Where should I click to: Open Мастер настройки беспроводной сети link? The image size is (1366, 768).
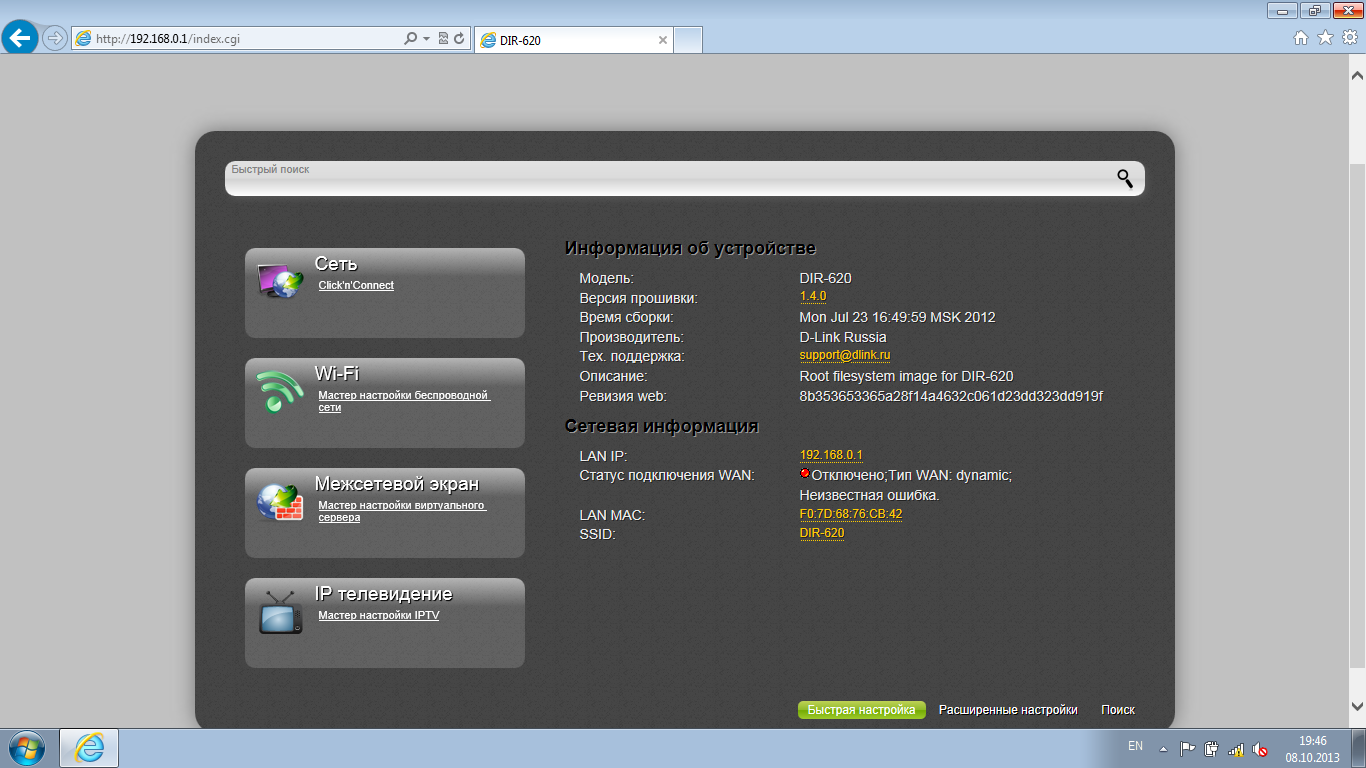(x=404, y=402)
